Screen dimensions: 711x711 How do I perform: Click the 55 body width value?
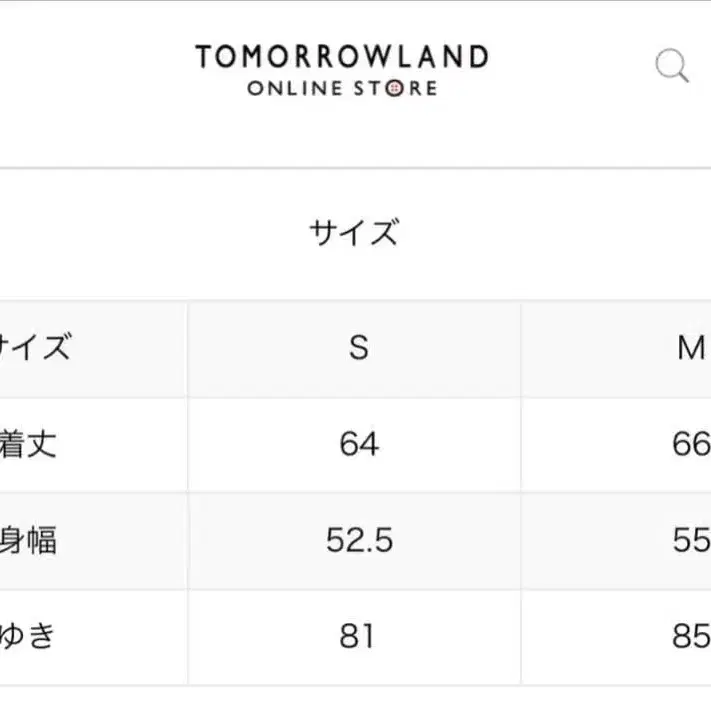tap(691, 540)
